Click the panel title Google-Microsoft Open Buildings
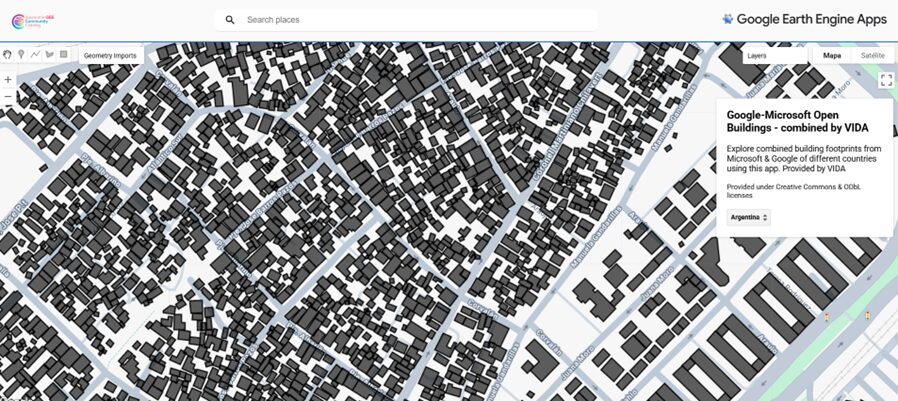Image resolution: width=898 pixels, height=401 pixels. click(x=797, y=122)
